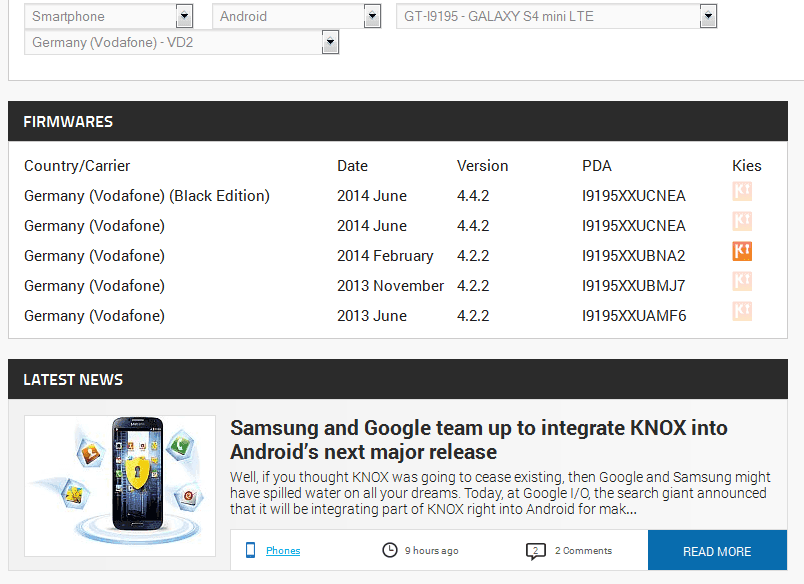
Task: Open the Smartphone device type dropdown
Action: coord(109,16)
